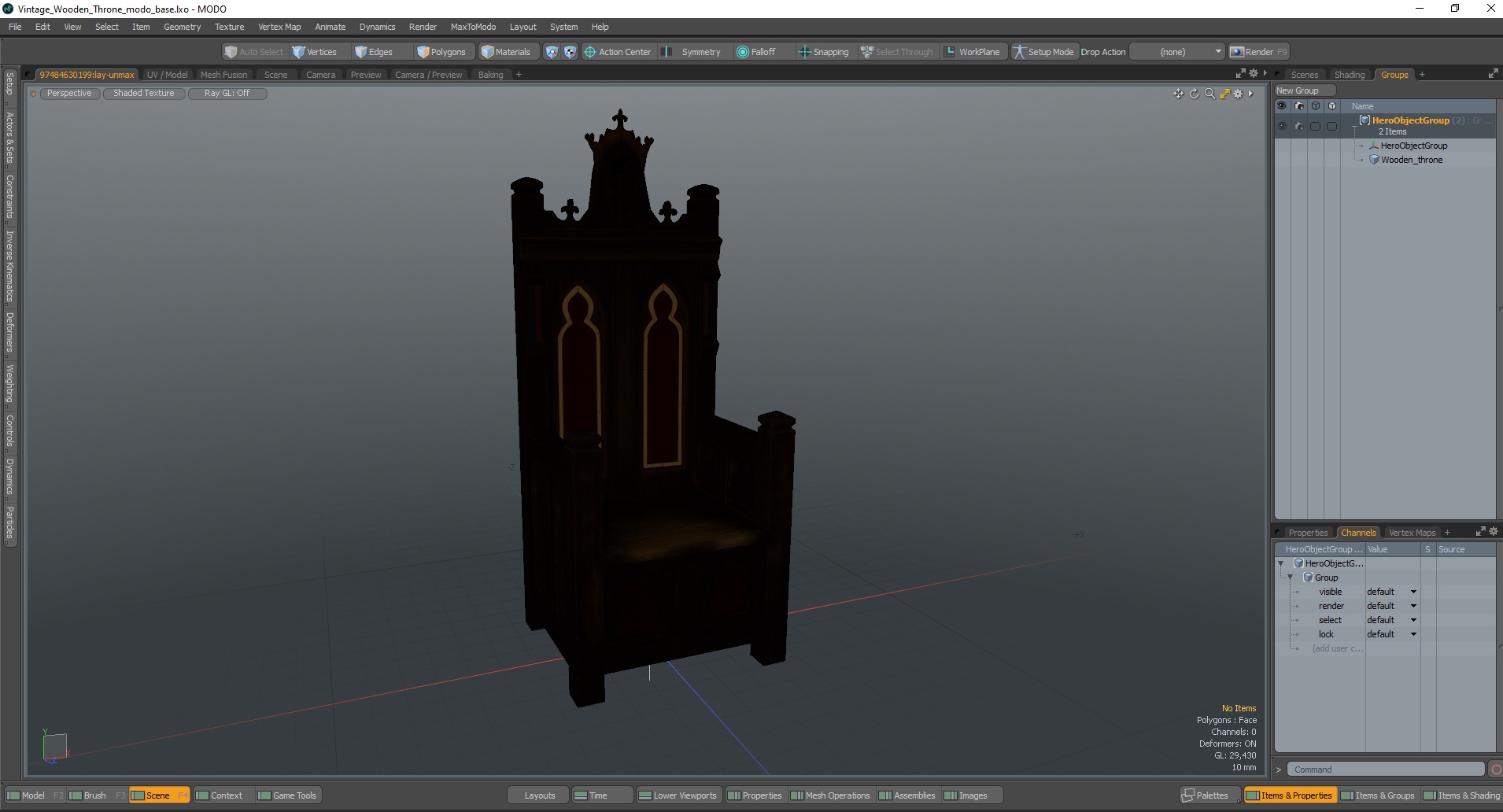This screenshot has width=1503, height=812.
Task: Toggle Select Through
Action: [897, 52]
